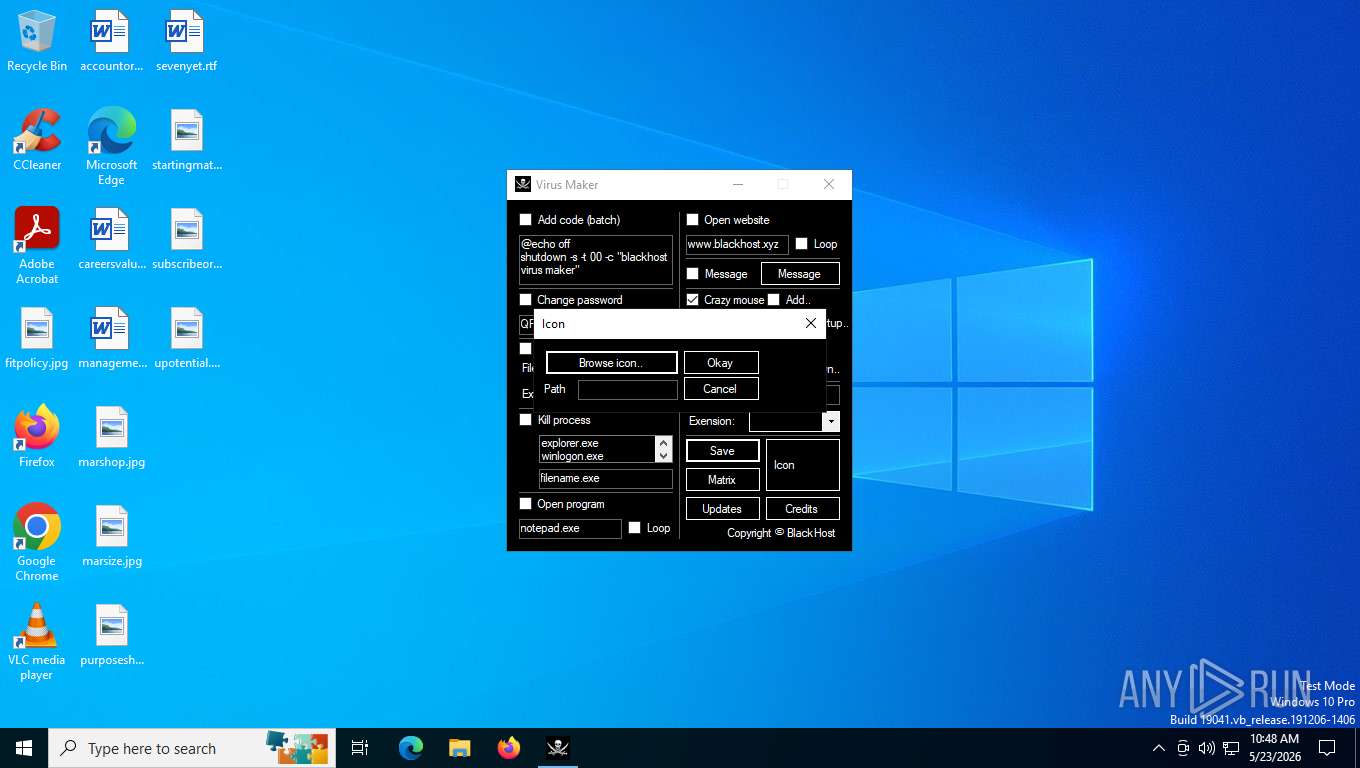
Task: Minimize the Virus Maker window
Action: [x=737, y=184]
